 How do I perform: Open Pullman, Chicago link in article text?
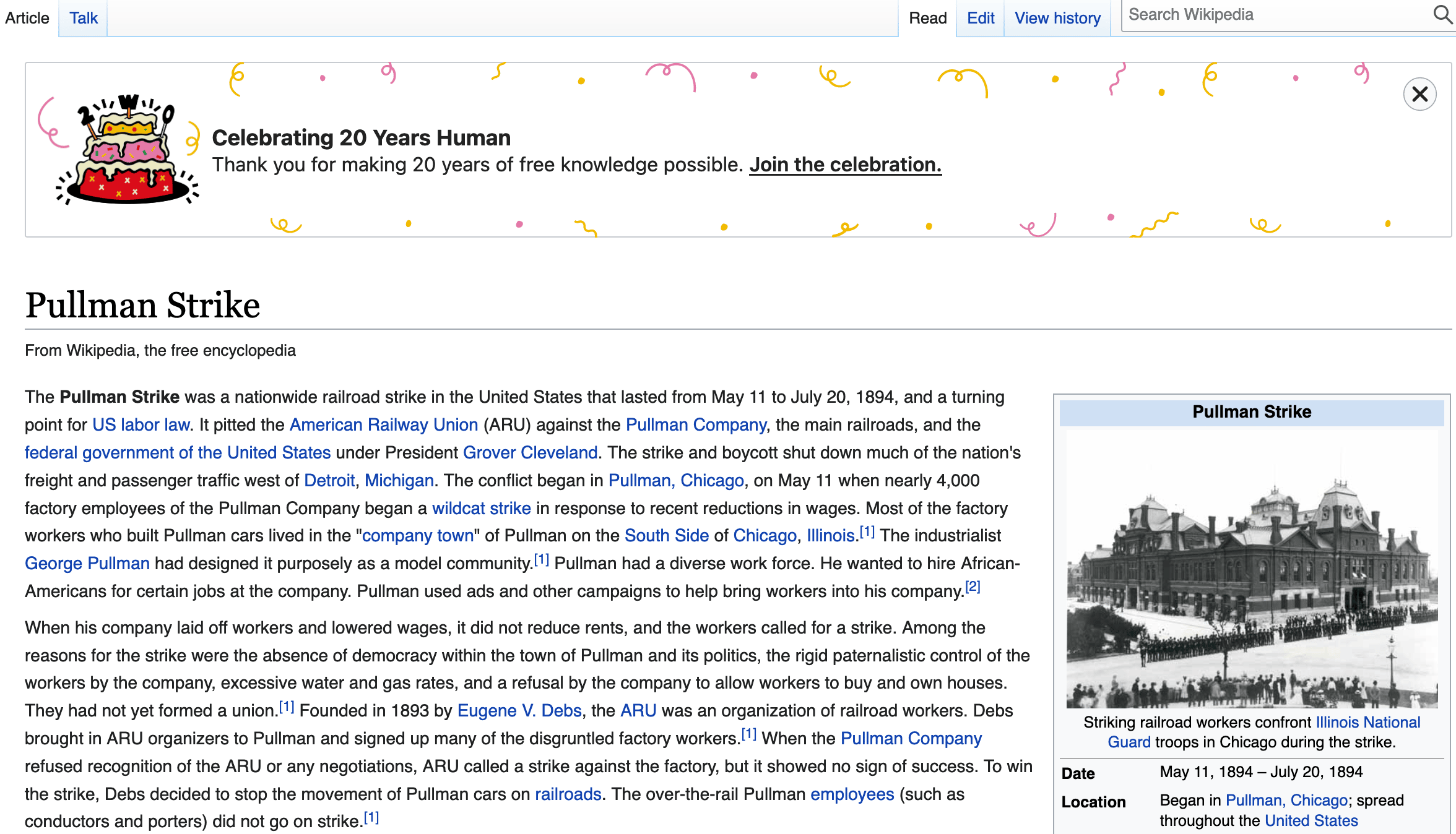coord(677,481)
